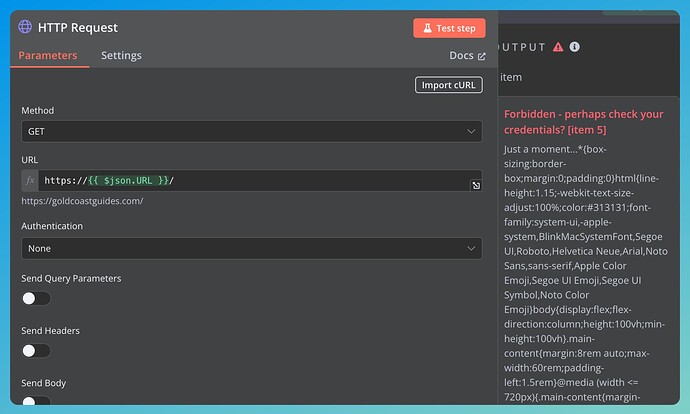Select the Parameters tab

[x=48, y=55]
